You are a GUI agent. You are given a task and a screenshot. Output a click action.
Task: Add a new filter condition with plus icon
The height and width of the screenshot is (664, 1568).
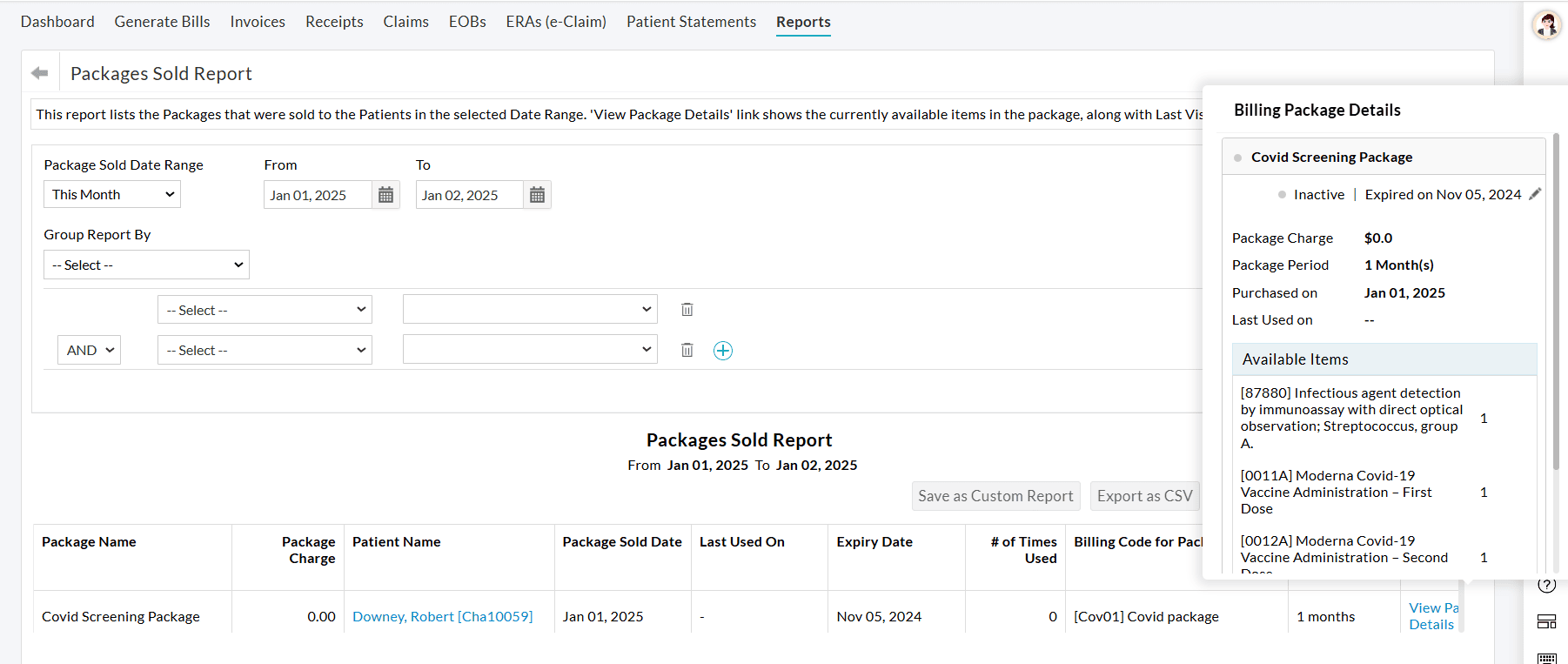722,351
